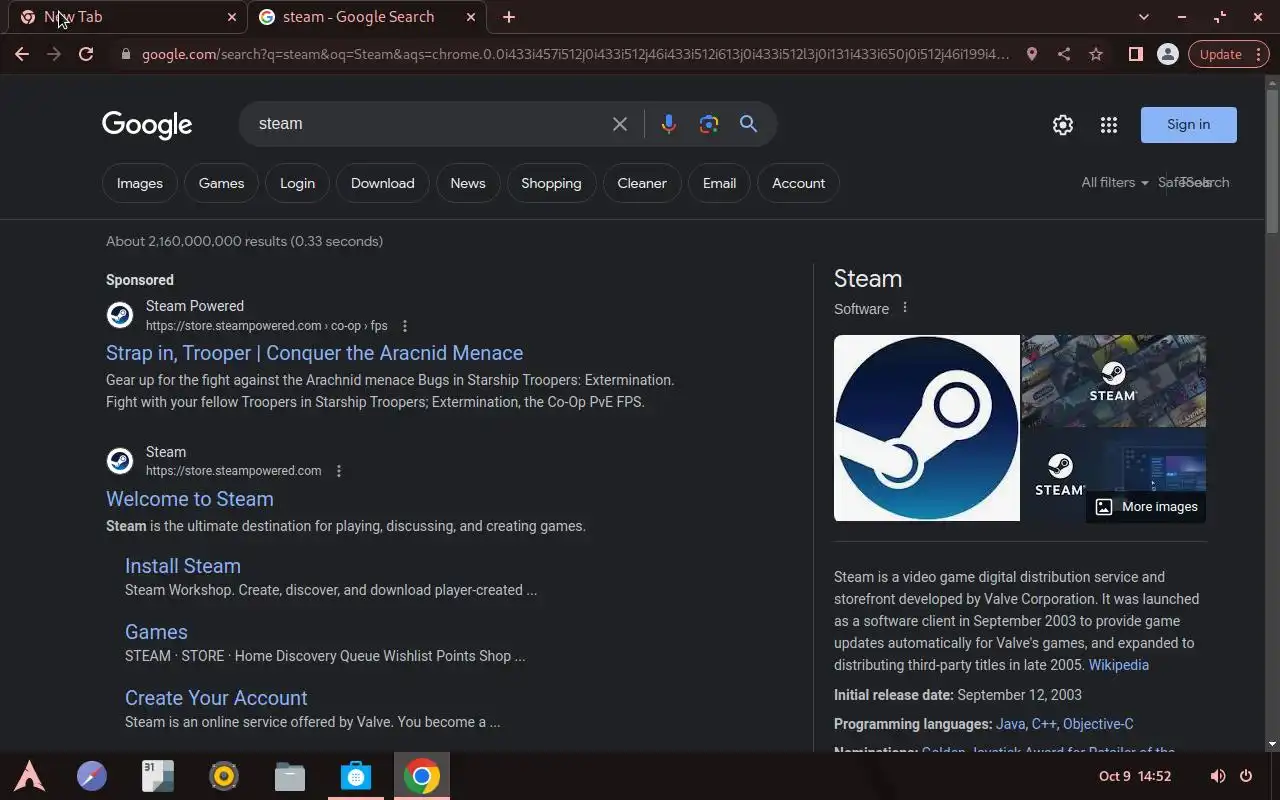Open the Files folder taskbar icon

point(290,776)
